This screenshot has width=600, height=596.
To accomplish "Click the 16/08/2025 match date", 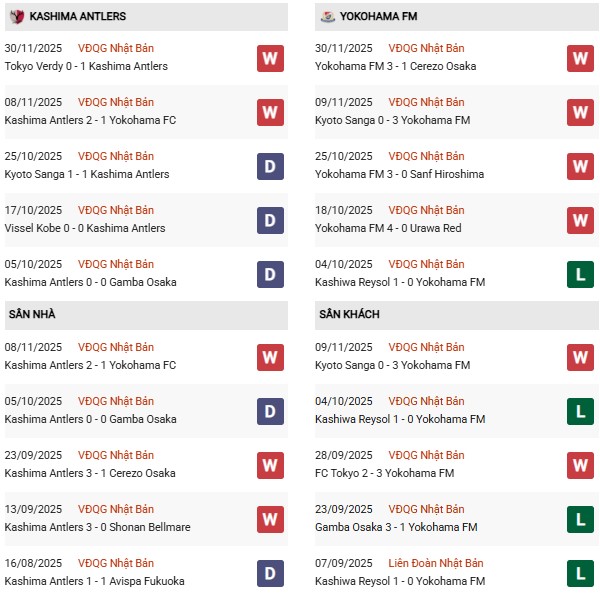I will pyautogui.click(x=33, y=563).
